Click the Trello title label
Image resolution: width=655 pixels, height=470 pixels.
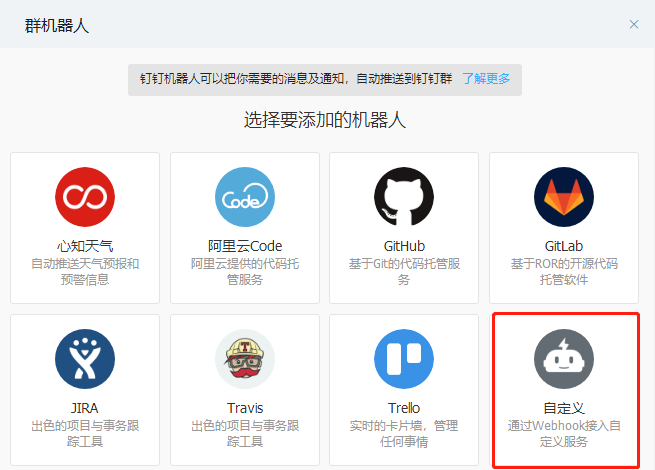point(404,408)
